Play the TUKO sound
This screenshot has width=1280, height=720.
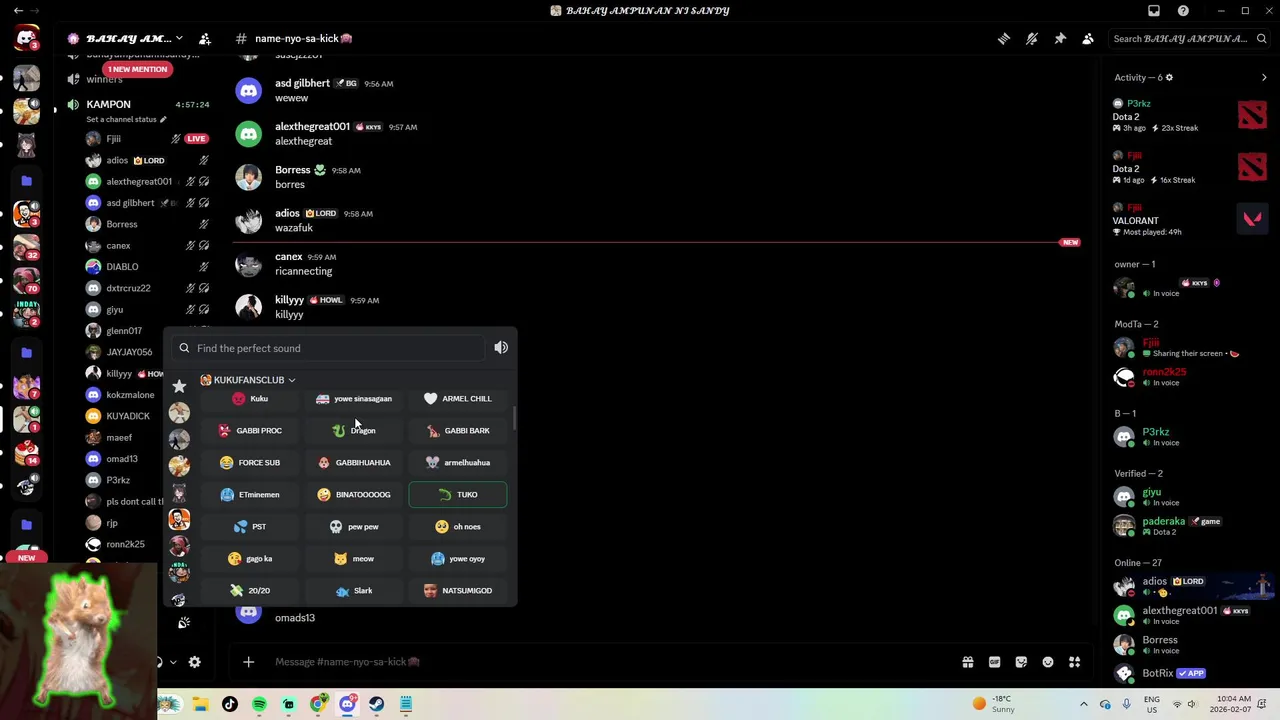tap(458, 494)
